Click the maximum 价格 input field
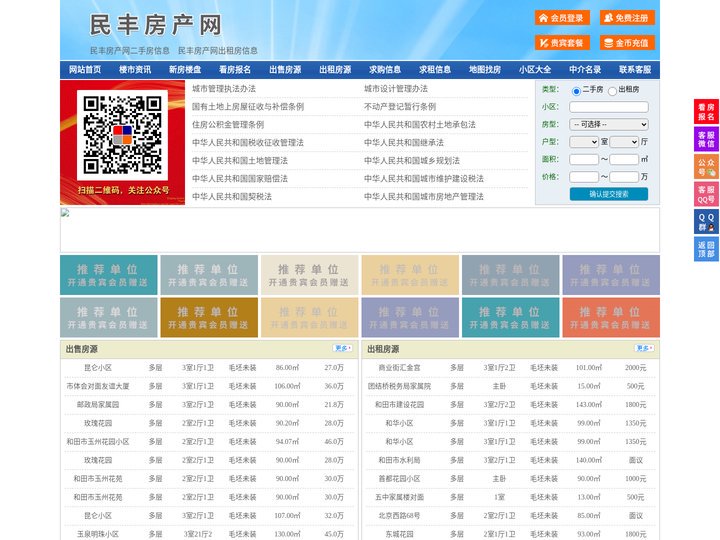The image size is (720, 540). click(x=624, y=177)
